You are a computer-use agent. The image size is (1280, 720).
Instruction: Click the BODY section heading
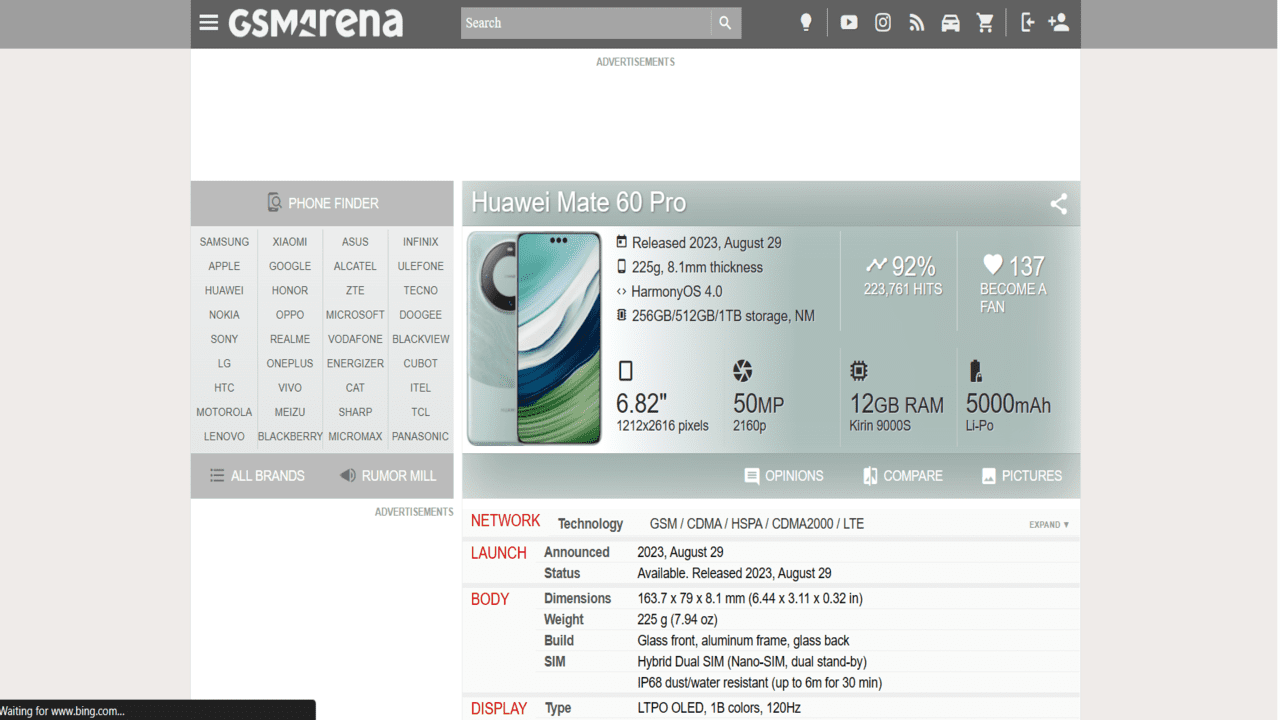pos(490,600)
